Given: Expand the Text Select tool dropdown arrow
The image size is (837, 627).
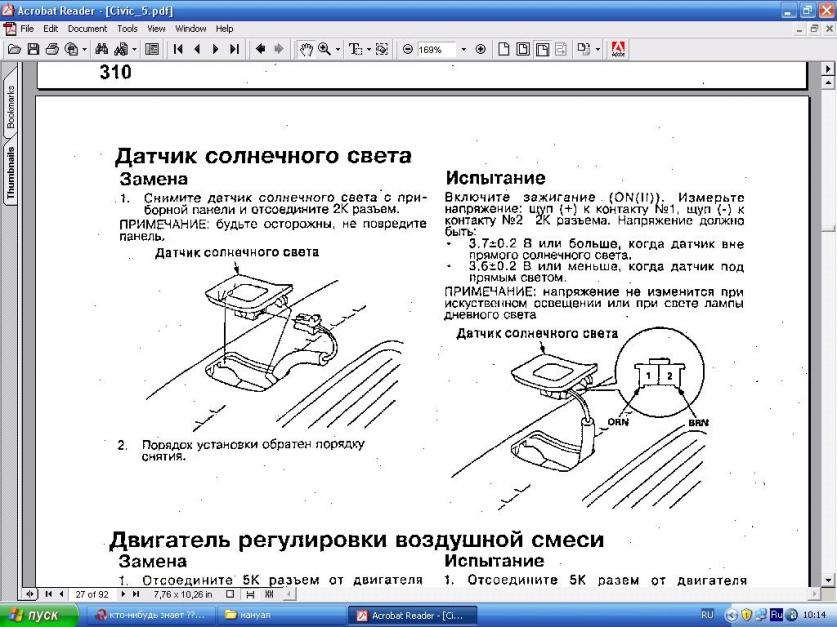Looking at the screenshot, I should 368,50.
